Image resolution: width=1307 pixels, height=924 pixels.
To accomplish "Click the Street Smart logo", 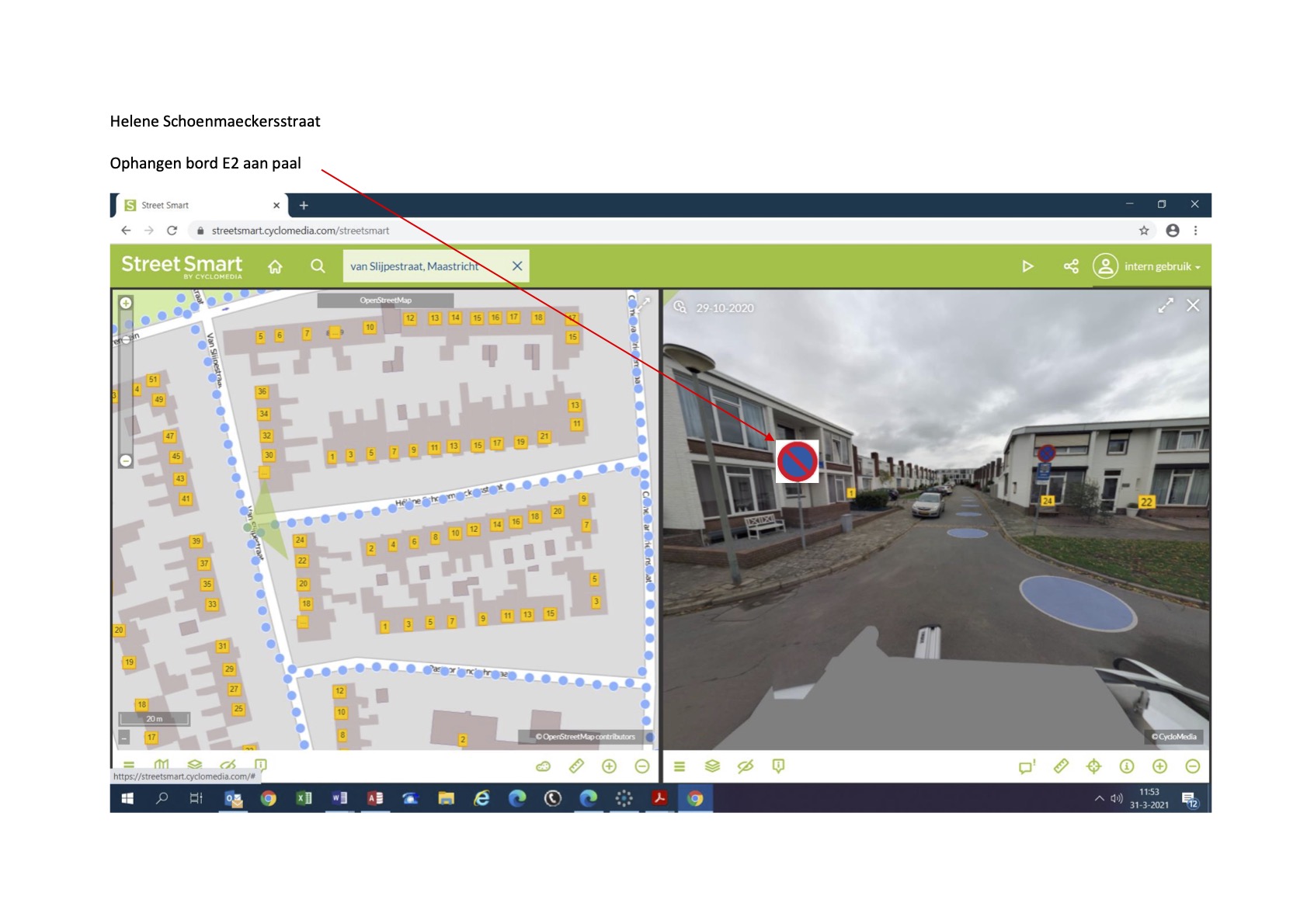I will (182, 266).
